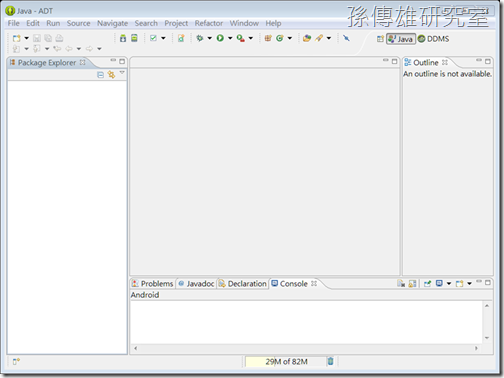Open the Search menu
Image resolution: width=504 pixels, height=378 pixels.
click(146, 23)
